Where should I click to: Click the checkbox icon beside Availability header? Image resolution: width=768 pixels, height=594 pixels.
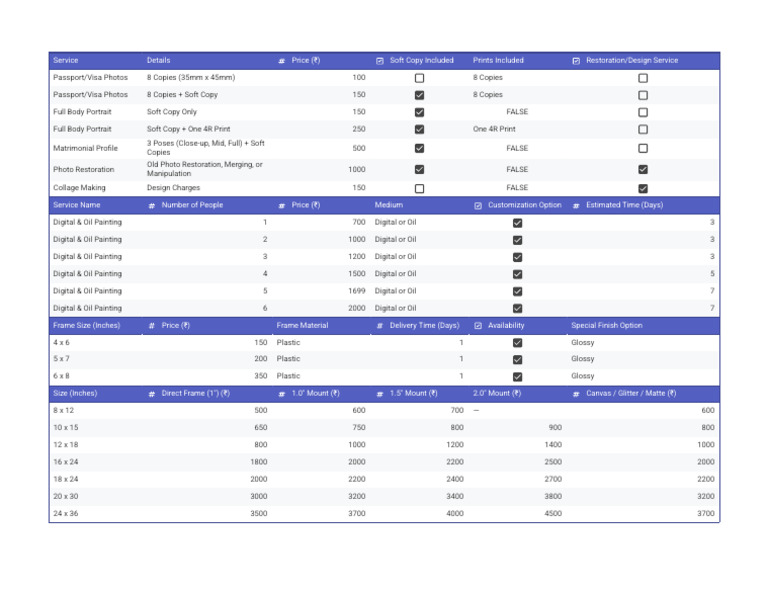pyautogui.click(x=478, y=326)
